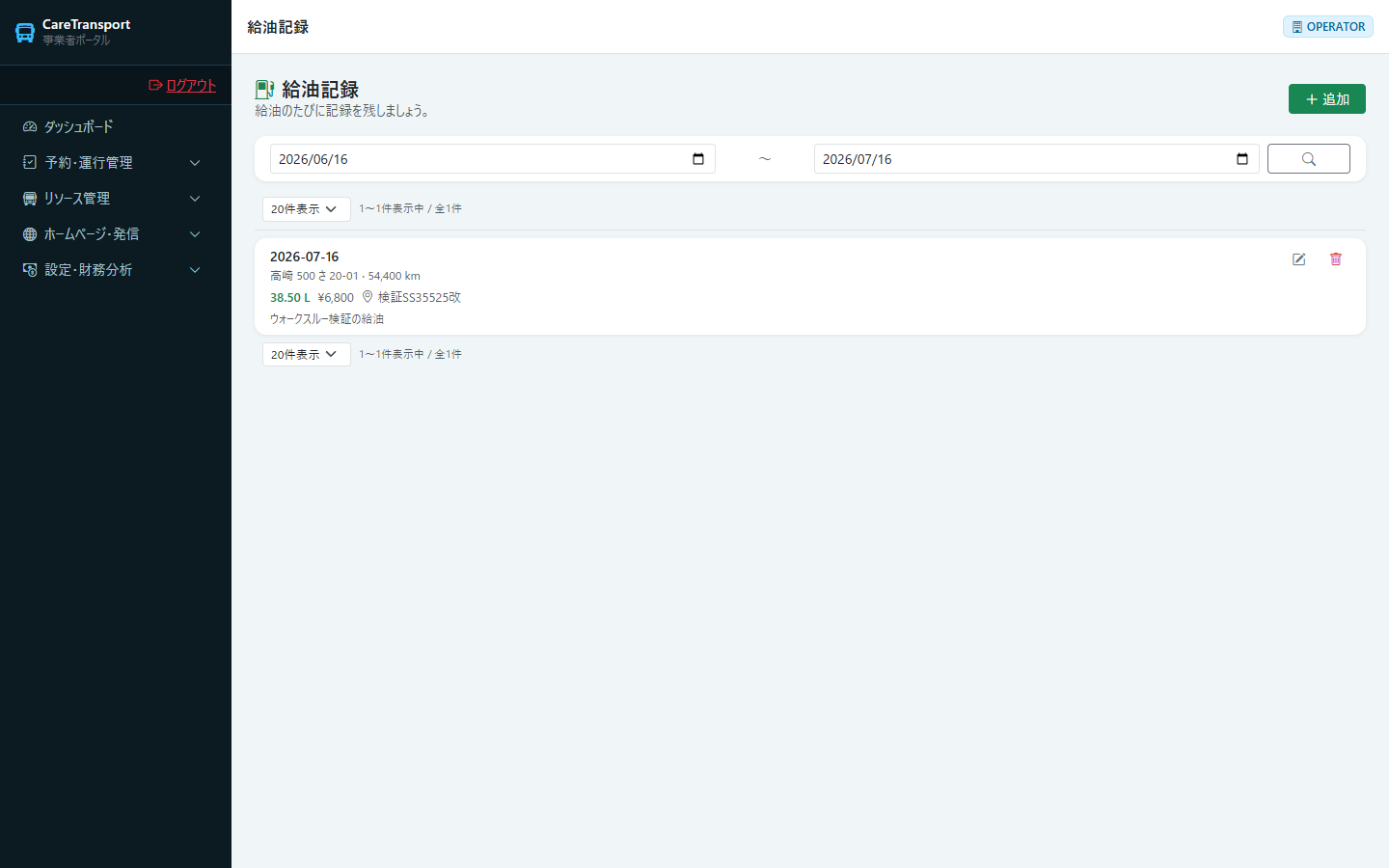Screen dimensions: 1389x868
Task: Open ホームページ・発信 menu item
Action: [x=116, y=233]
